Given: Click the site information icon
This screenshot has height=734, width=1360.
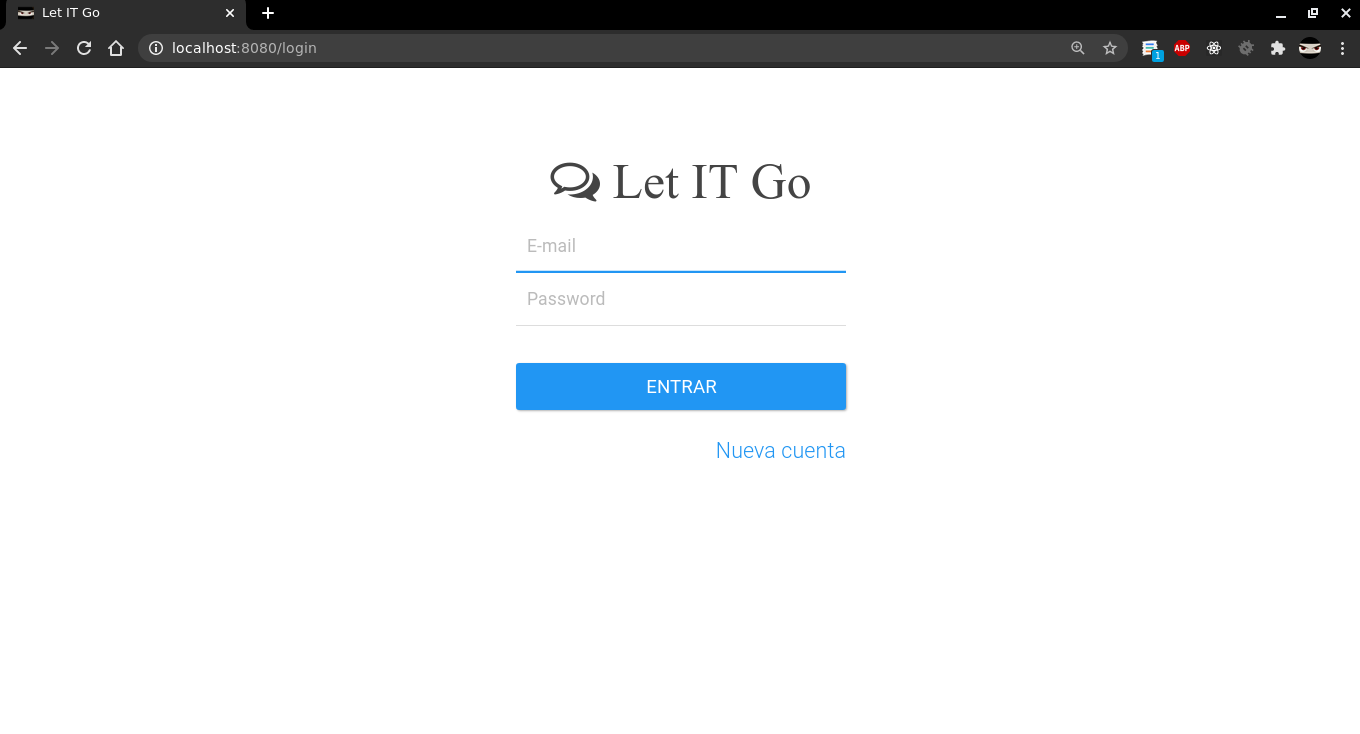Looking at the screenshot, I should pos(156,48).
